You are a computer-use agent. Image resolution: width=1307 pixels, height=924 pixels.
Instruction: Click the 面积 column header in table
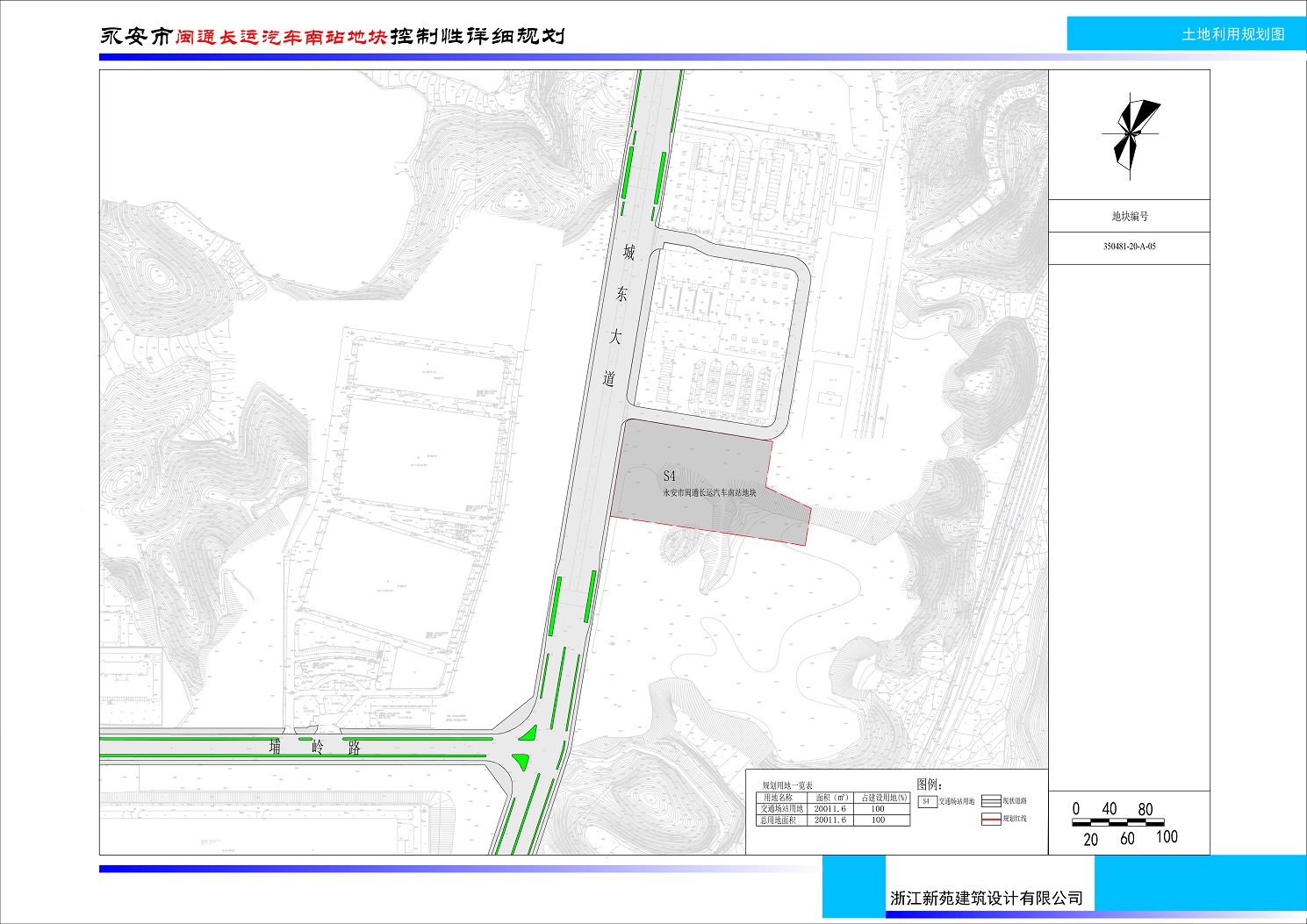tap(830, 798)
